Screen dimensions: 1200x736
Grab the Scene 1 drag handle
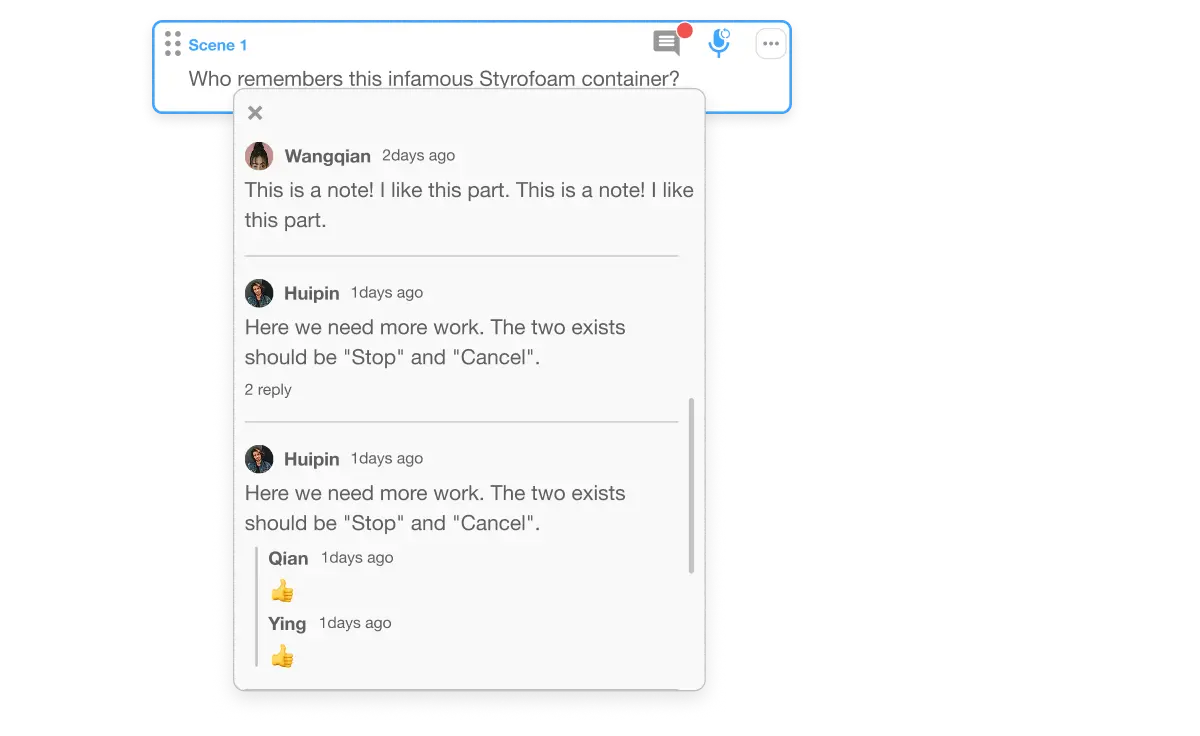(173, 44)
